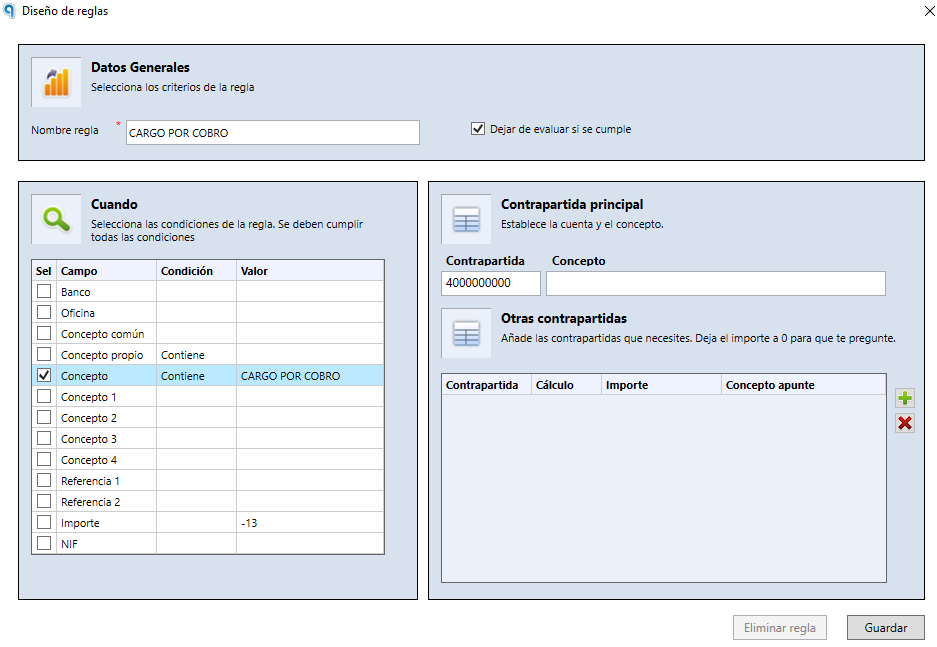Select the Oficina row label
The width and height of the screenshot is (937, 647).
[x=78, y=313]
